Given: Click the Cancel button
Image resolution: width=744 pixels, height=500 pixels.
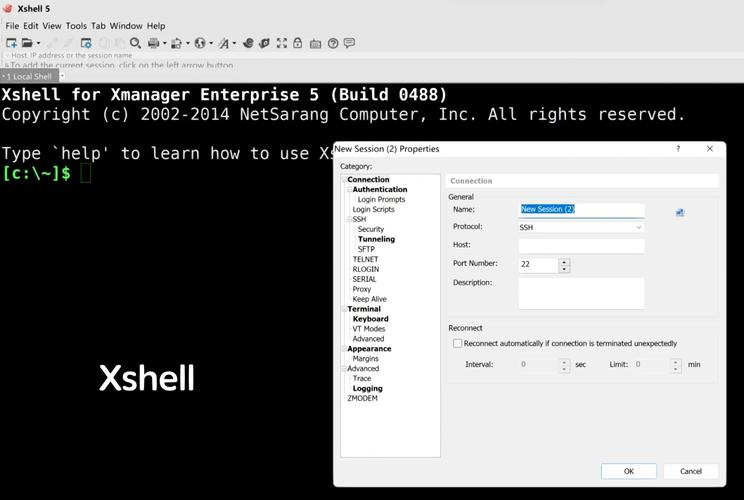Looking at the screenshot, I should point(690,471).
